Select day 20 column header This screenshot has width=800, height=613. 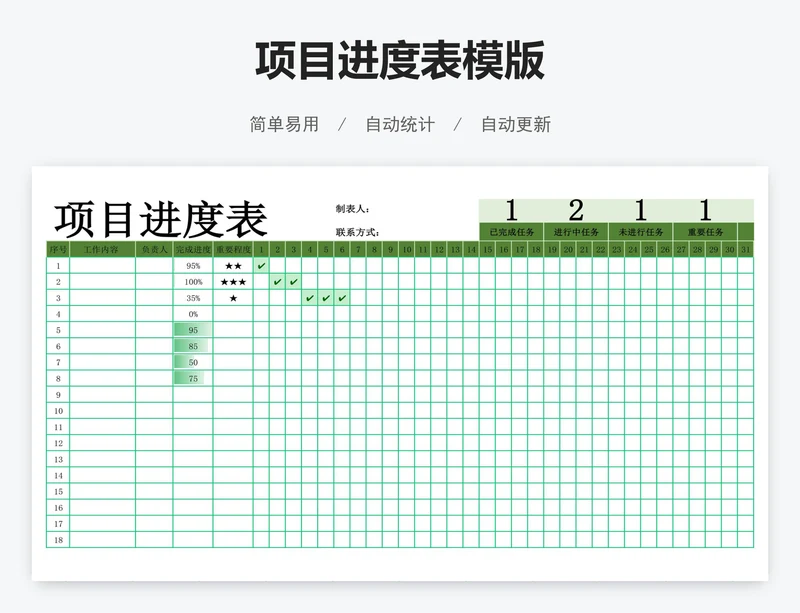coord(568,250)
